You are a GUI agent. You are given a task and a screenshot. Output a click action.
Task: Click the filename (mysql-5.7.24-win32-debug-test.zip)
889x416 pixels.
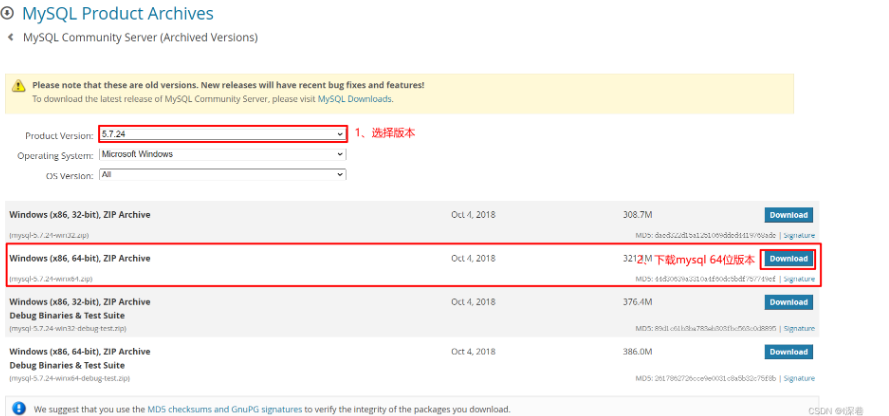click(68, 329)
